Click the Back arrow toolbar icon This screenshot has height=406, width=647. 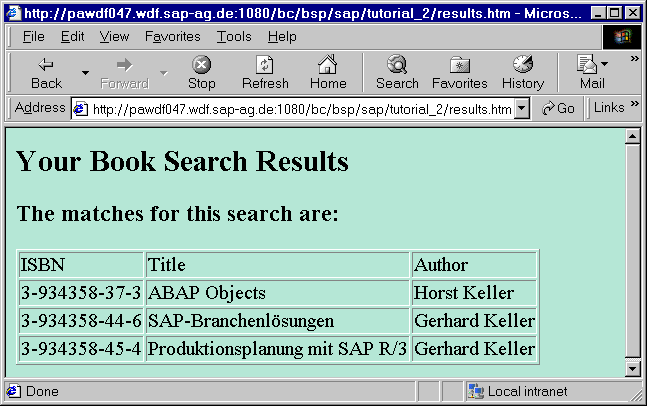46,65
